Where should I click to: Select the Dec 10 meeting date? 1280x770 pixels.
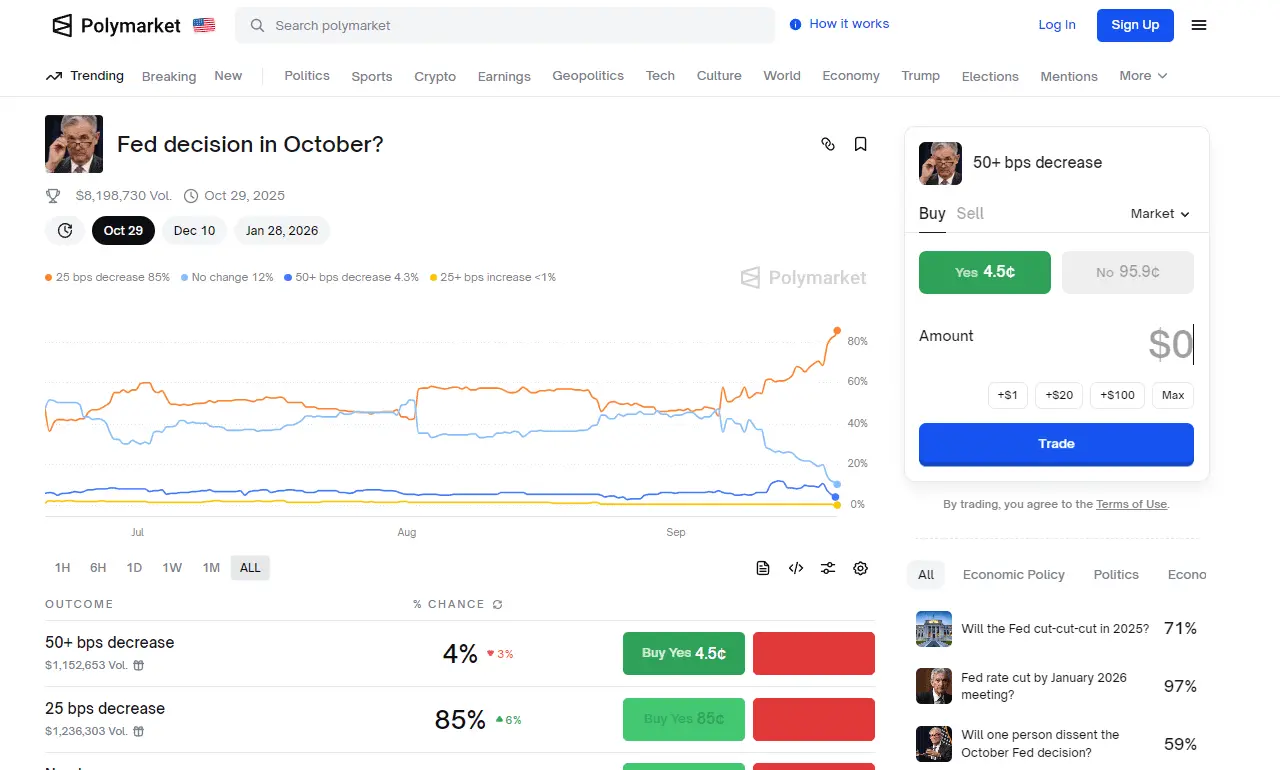click(x=194, y=231)
